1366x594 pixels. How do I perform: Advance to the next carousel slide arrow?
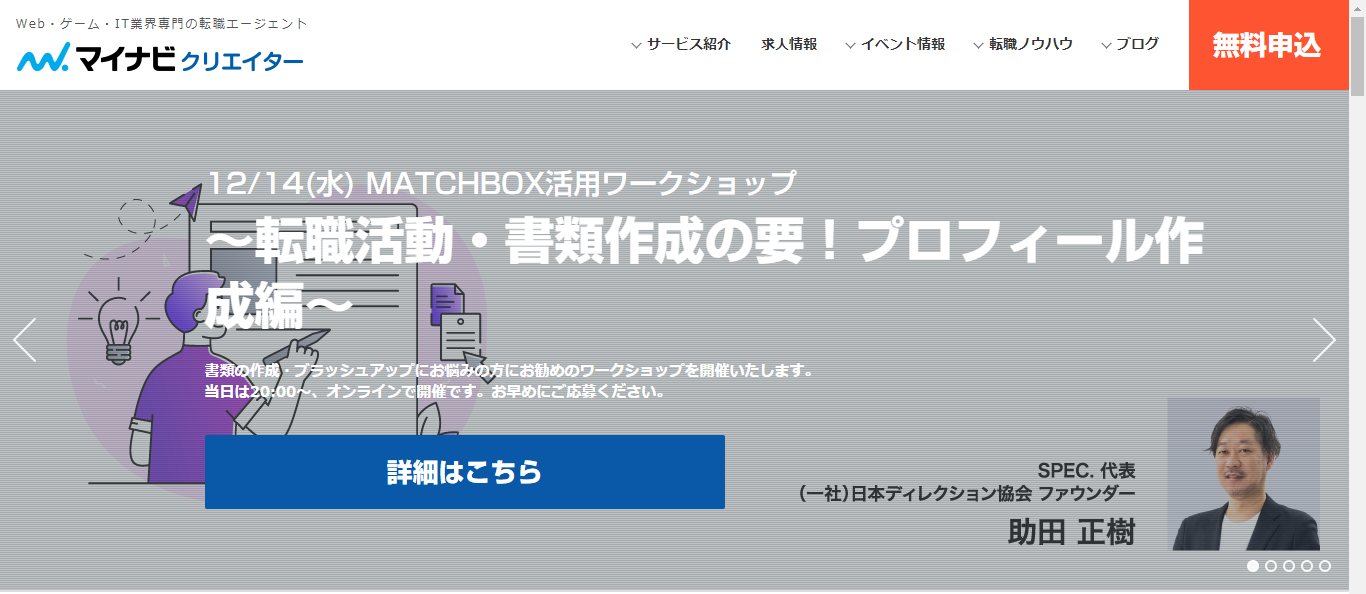pyautogui.click(x=1324, y=340)
